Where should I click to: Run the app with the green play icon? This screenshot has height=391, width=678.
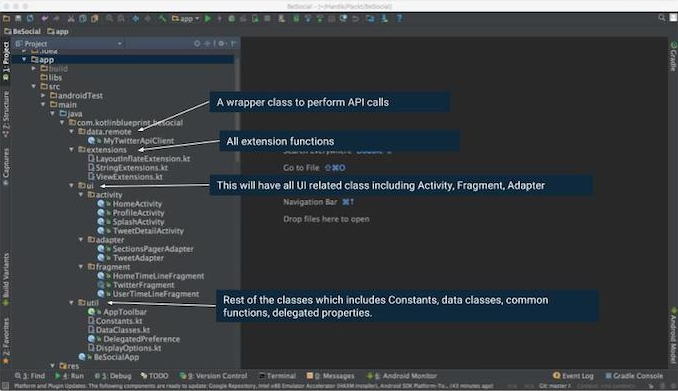(208, 19)
